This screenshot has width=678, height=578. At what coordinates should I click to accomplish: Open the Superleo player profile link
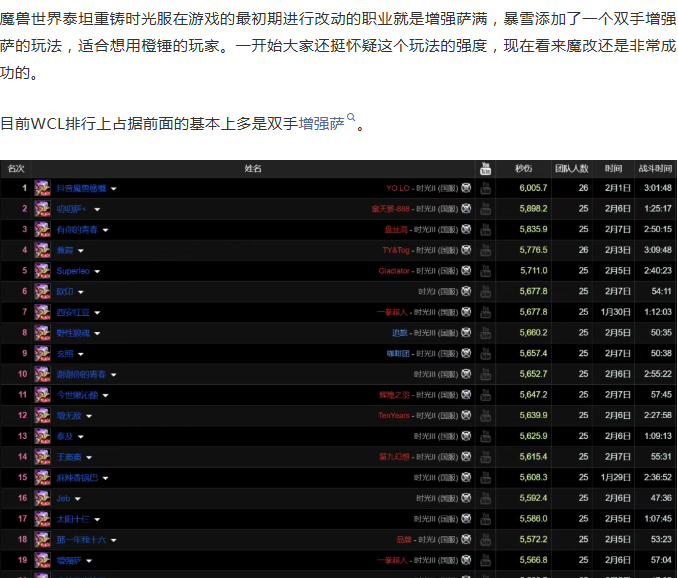click(x=73, y=271)
